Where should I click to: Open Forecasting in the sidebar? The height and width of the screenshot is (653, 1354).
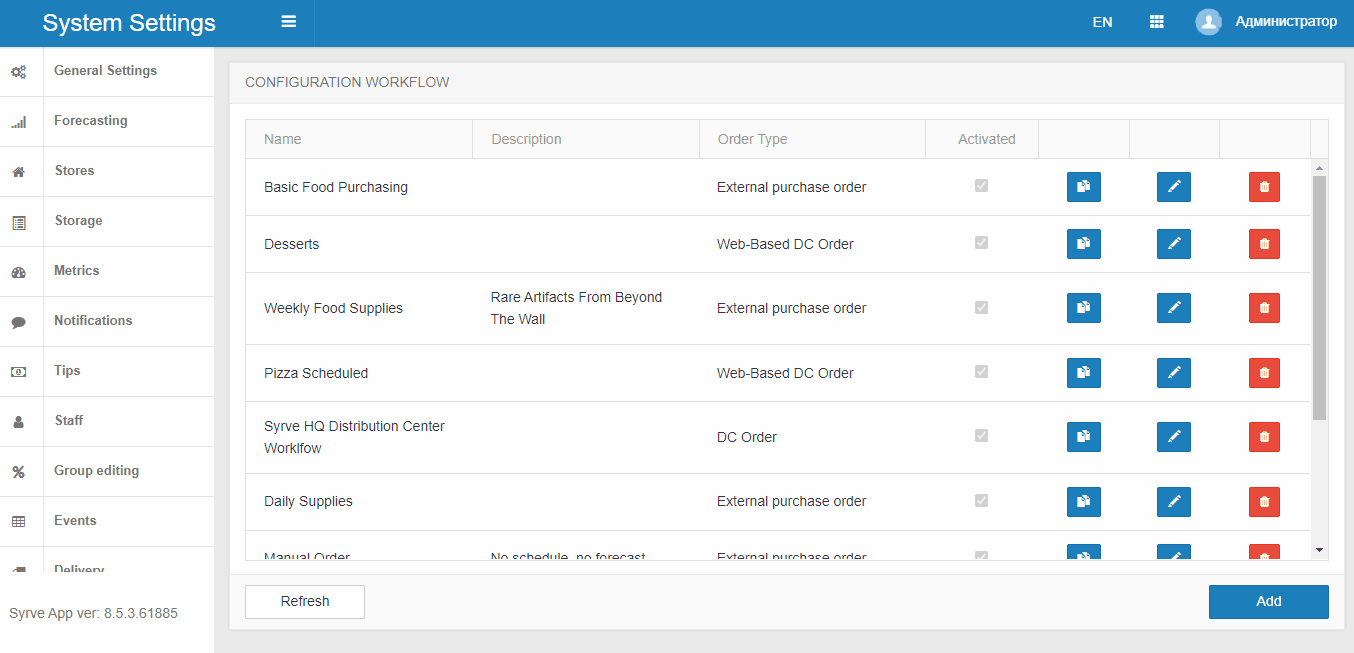(91, 121)
